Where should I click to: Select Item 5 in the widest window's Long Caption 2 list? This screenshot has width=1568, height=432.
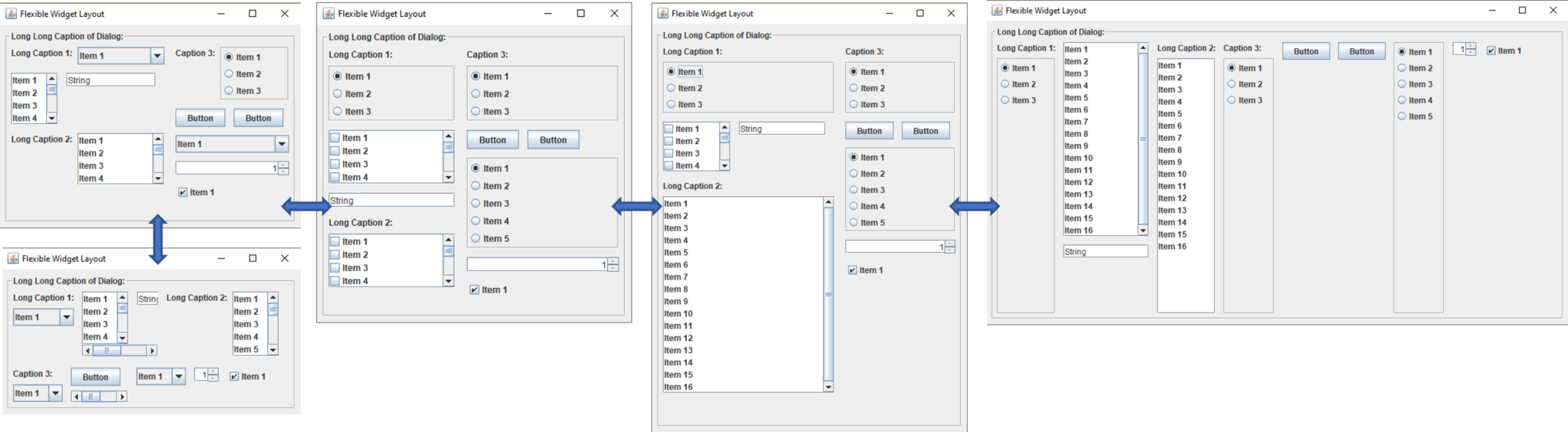point(1185,113)
